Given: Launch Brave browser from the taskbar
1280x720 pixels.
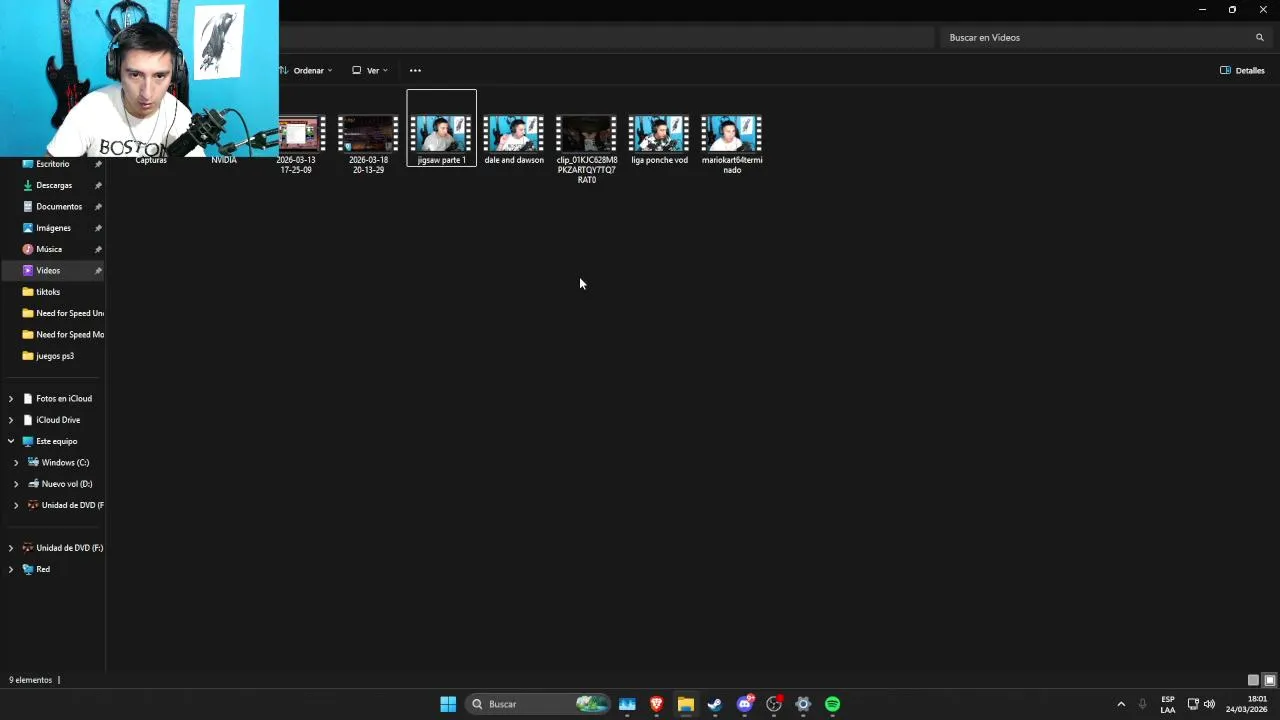Looking at the screenshot, I should point(656,704).
